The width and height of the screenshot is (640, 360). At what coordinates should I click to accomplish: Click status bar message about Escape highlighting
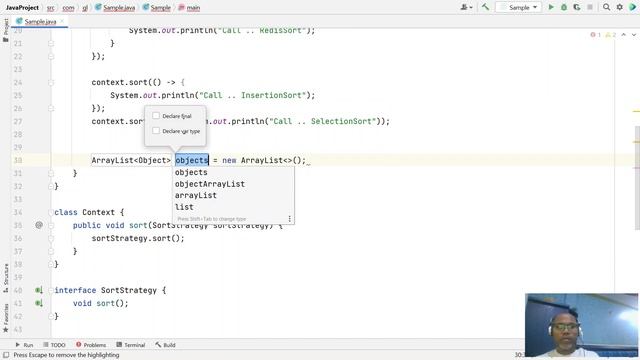(x=66, y=355)
